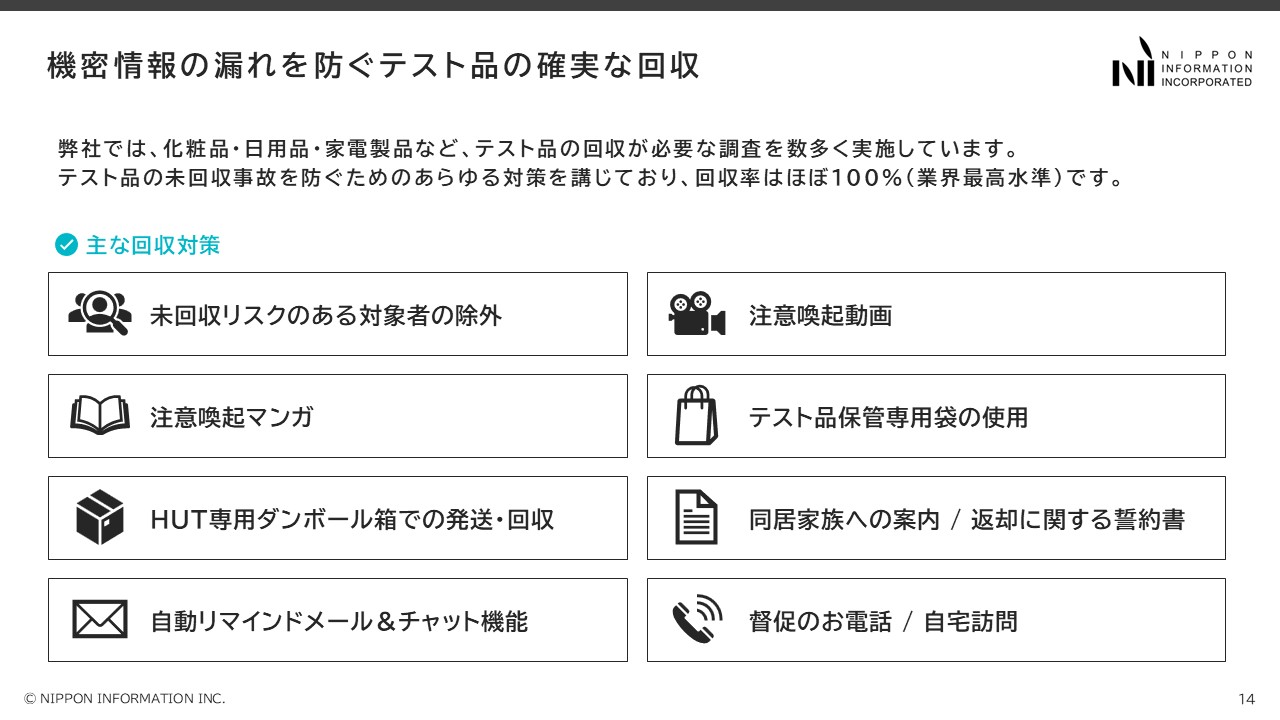This screenshot has height=720, width=1280.
Task: Click the 同居家族への案内 / 返却に関する誓約書 text
Action: [966, 520]
